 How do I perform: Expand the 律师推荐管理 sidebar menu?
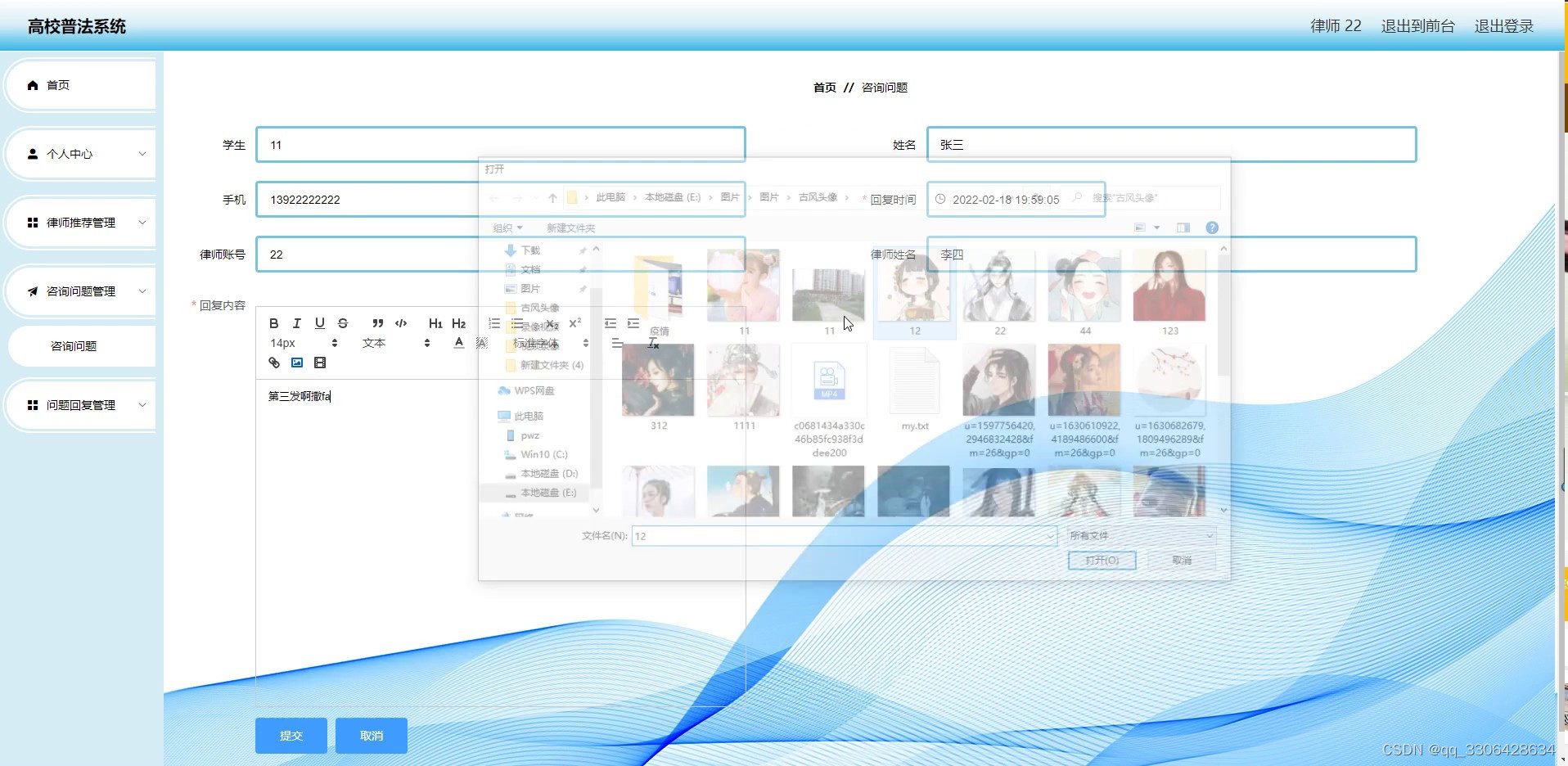[80, 223]
